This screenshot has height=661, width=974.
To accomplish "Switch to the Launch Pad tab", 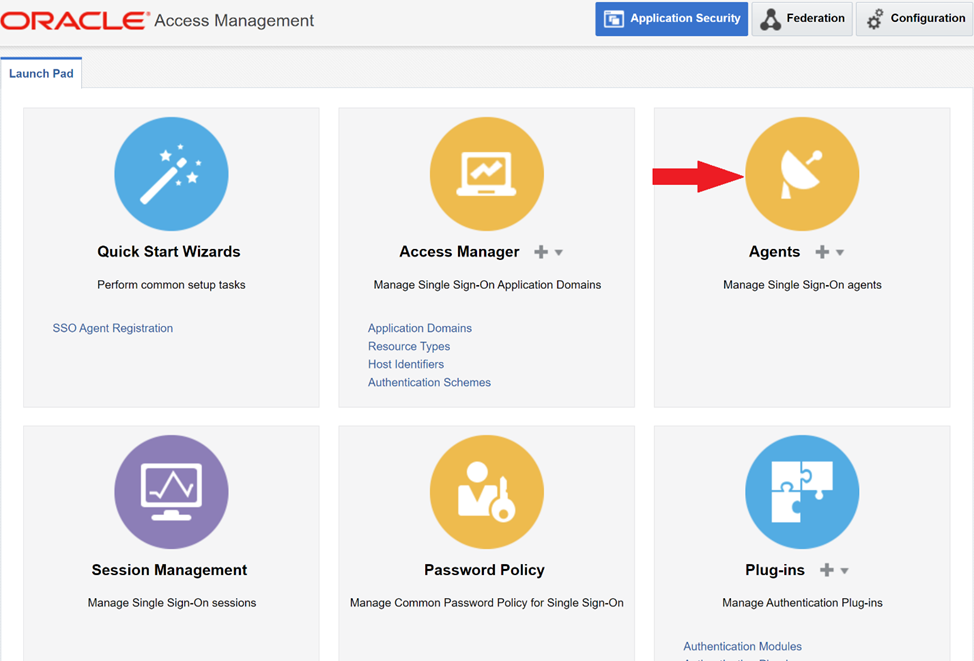I will [x=41, y=74].
